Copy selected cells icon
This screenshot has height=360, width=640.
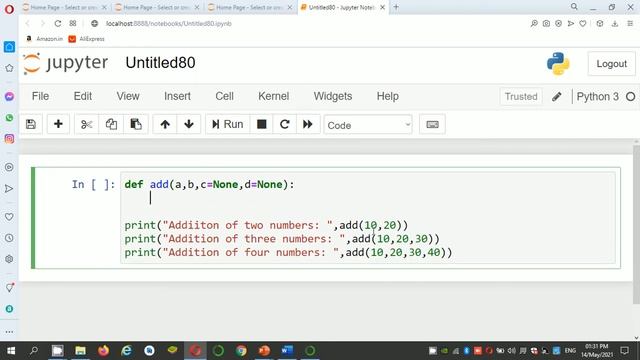111,124
